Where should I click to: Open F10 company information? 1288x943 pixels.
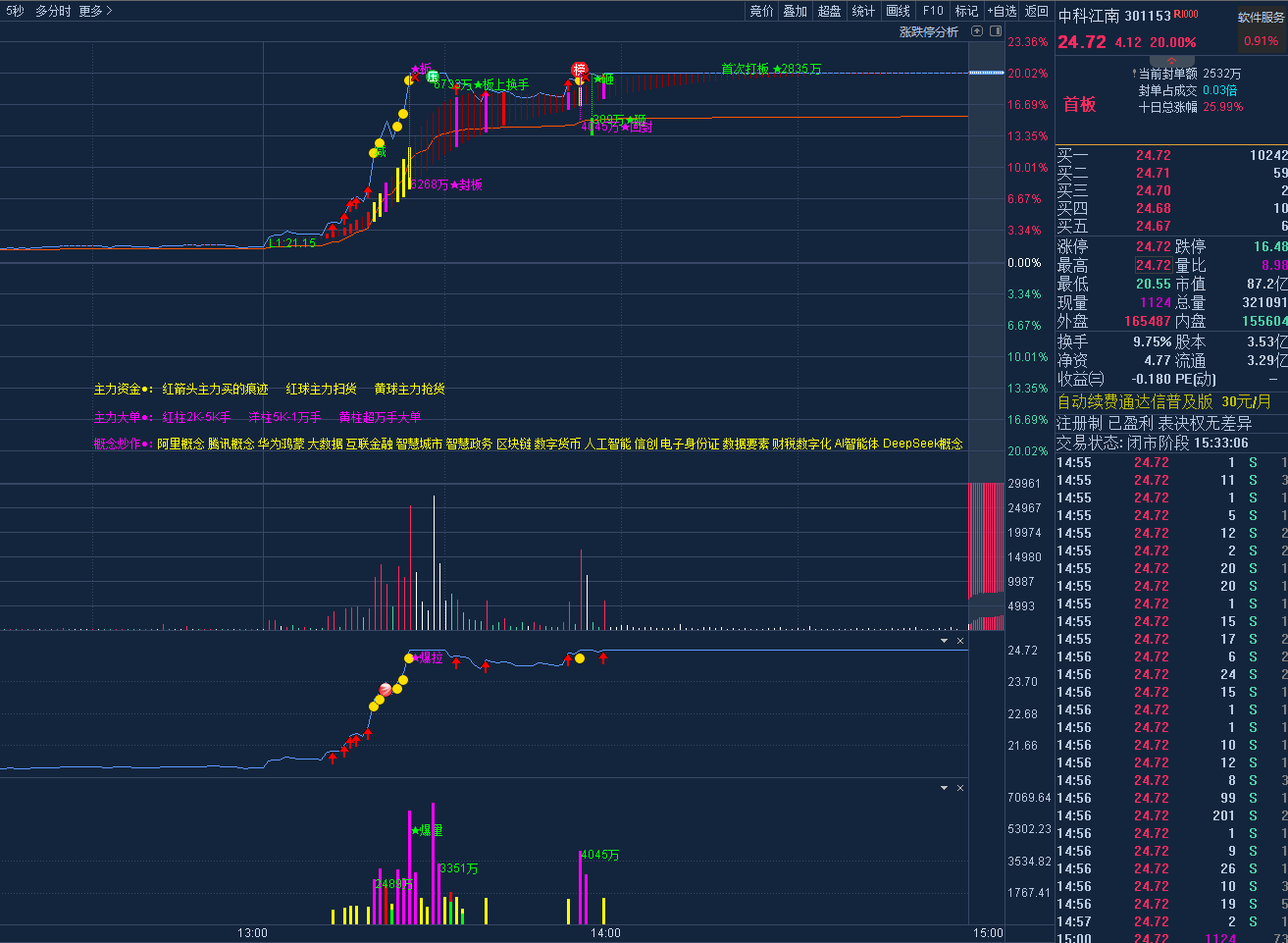click(933, 11)
